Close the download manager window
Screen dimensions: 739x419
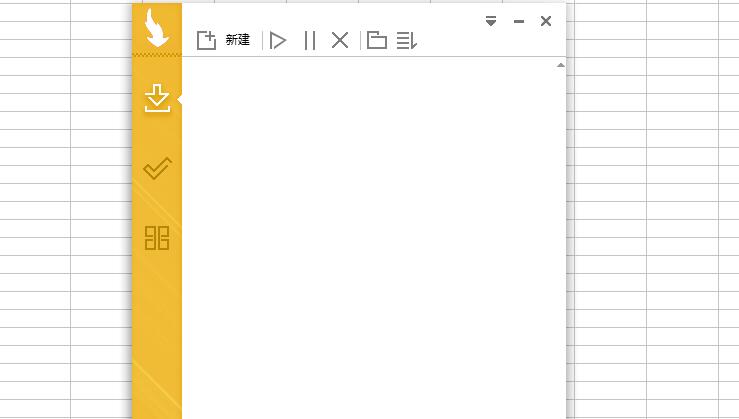[546, 21]
